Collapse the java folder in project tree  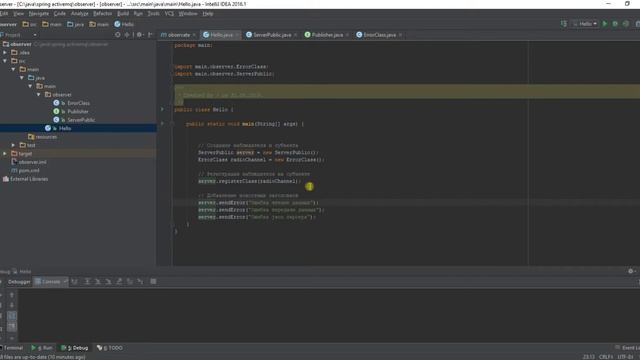pos(22,78)
